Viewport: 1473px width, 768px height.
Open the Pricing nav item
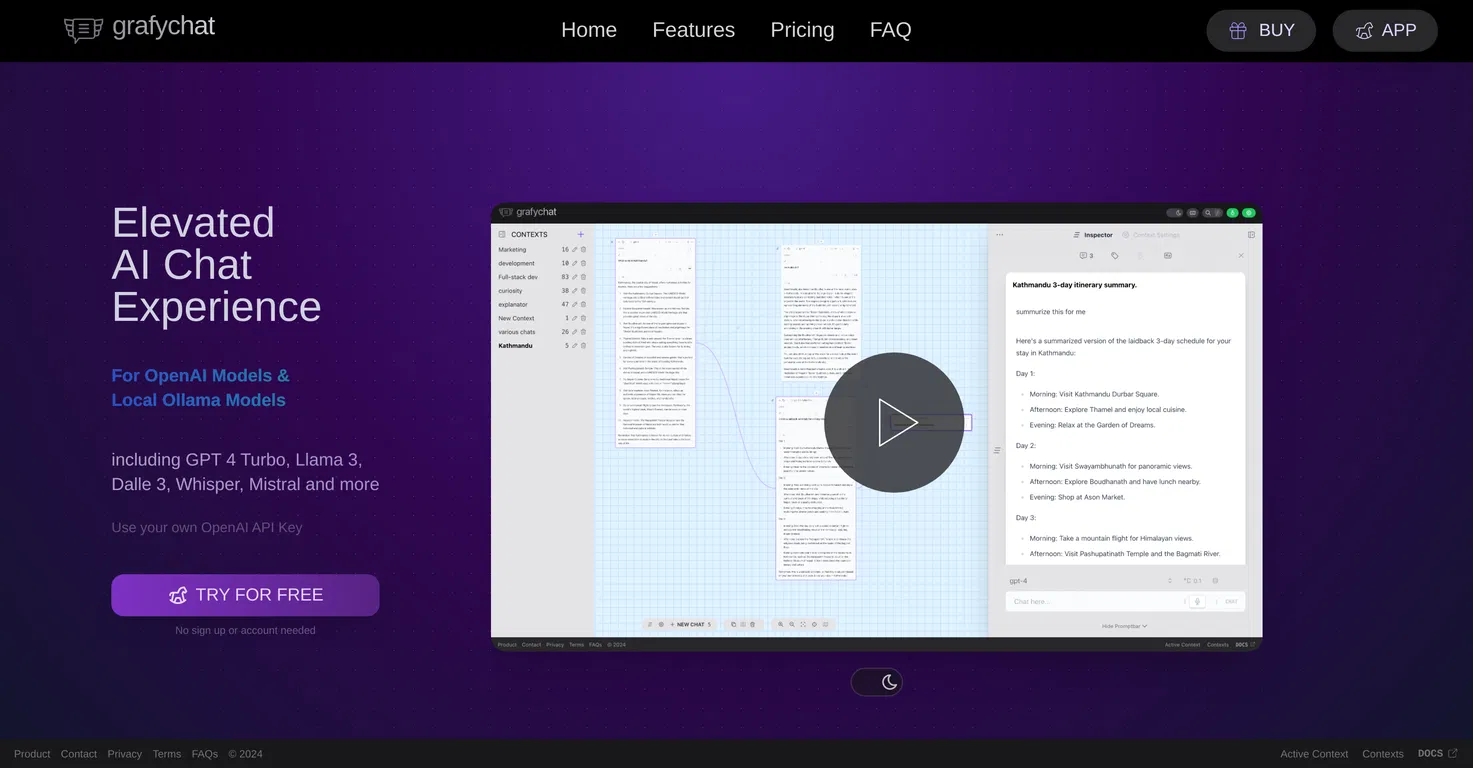pyautogui.click(x=802, y=30)
